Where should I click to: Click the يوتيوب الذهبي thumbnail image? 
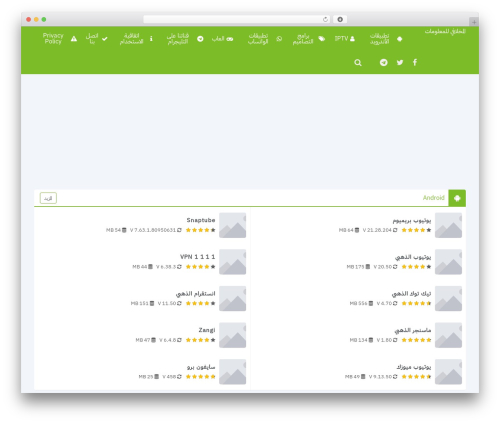click(x=448, y=262)
